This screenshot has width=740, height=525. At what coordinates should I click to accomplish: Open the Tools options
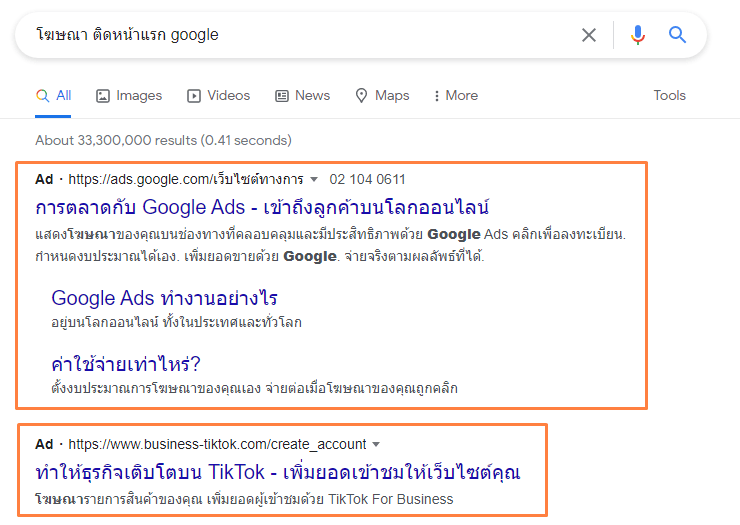pyautogui.click(x=669, y=95)
